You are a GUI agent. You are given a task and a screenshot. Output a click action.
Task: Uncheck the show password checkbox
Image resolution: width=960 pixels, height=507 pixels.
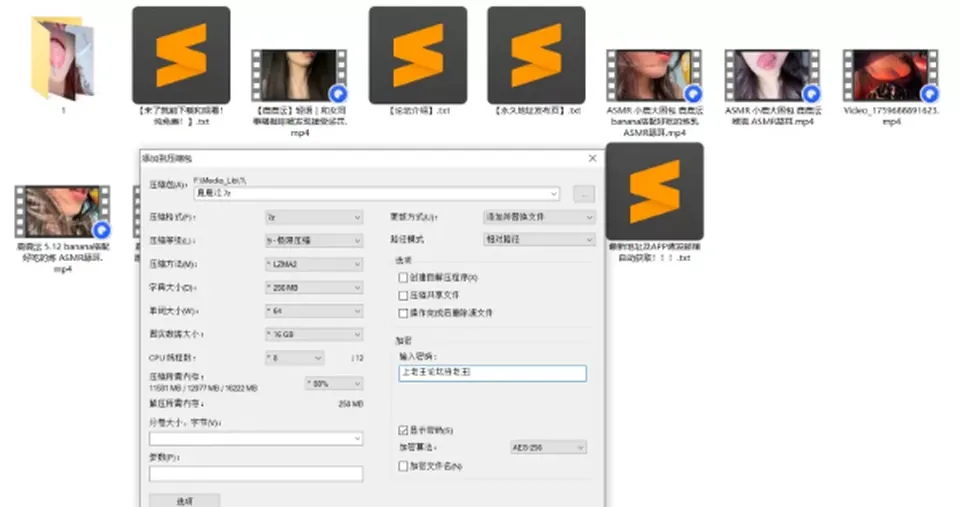click(403, 430)
